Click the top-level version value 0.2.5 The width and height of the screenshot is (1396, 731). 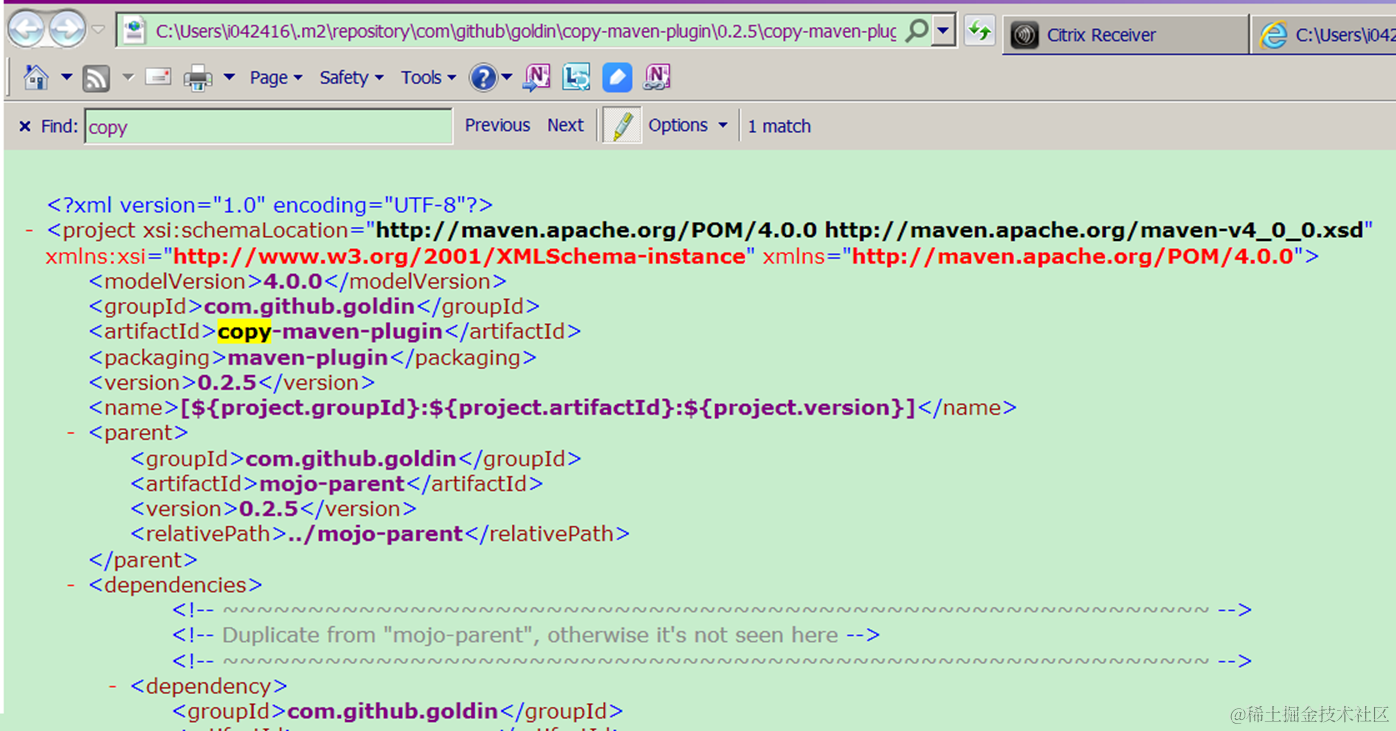(x=227, y=382)
